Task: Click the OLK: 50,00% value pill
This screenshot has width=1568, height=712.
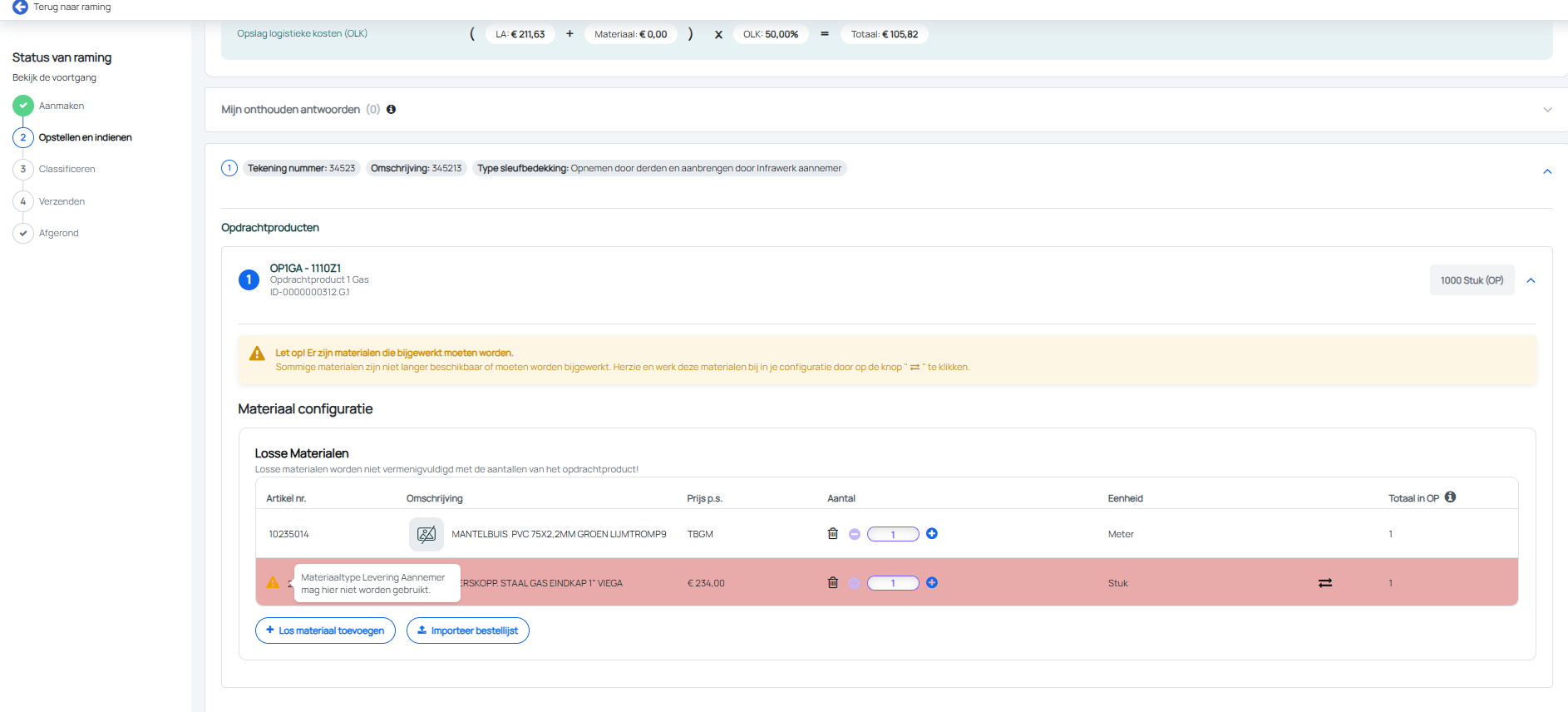Action: point(771,34)
